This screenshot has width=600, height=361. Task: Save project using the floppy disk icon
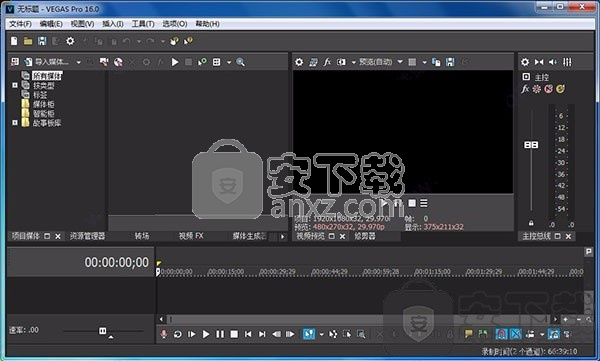click(42, 41)
